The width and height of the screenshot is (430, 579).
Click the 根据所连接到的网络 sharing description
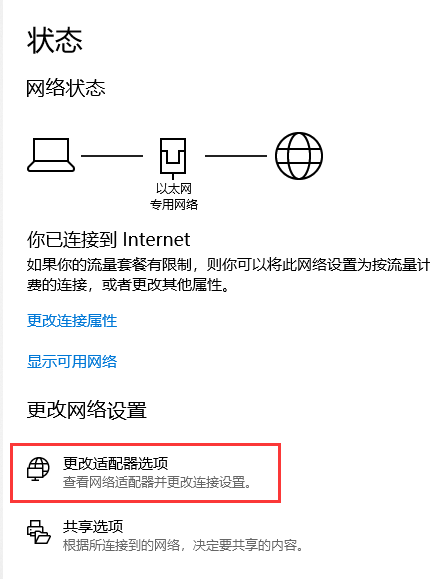183,545
